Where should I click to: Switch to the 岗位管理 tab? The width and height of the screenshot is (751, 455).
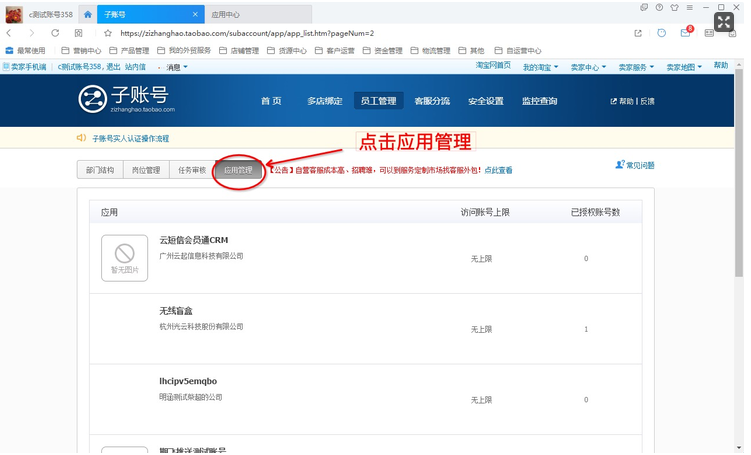click(x=146, y=170)
